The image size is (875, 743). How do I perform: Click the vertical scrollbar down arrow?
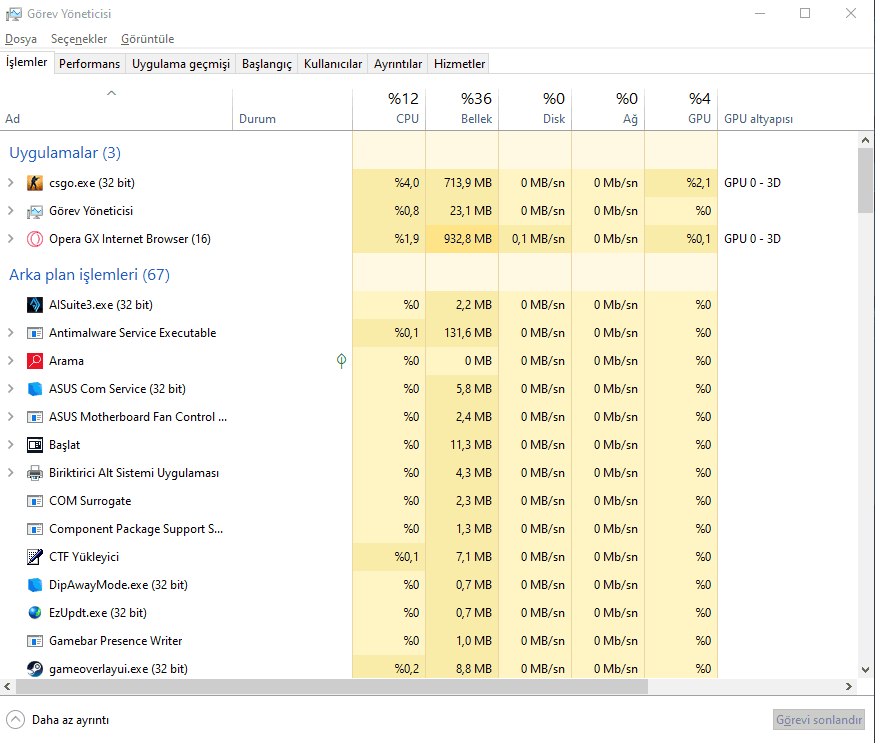click(x=865, y=669)
